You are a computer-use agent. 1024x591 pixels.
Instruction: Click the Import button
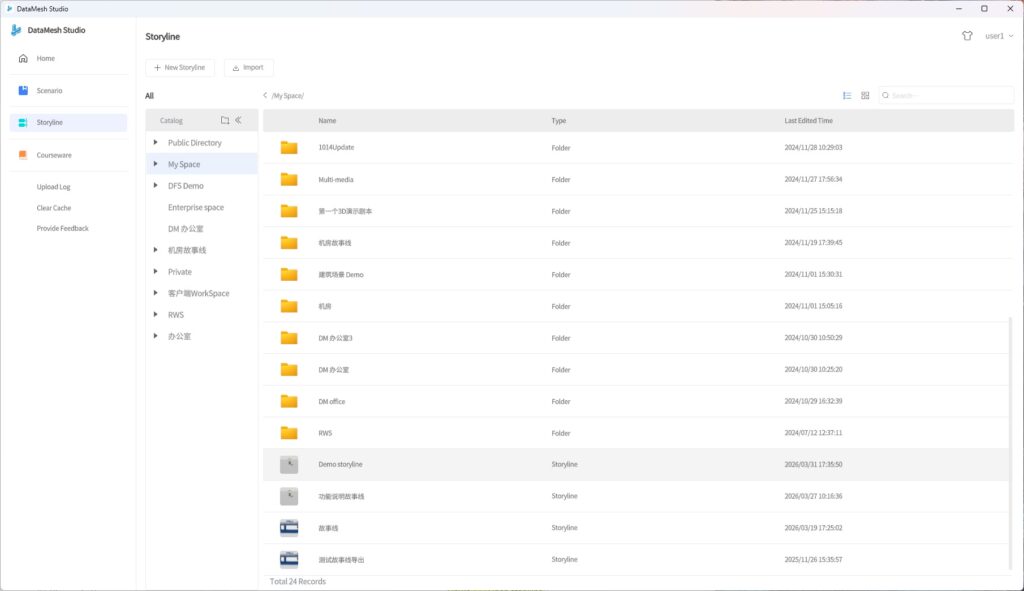pos(248,68)
